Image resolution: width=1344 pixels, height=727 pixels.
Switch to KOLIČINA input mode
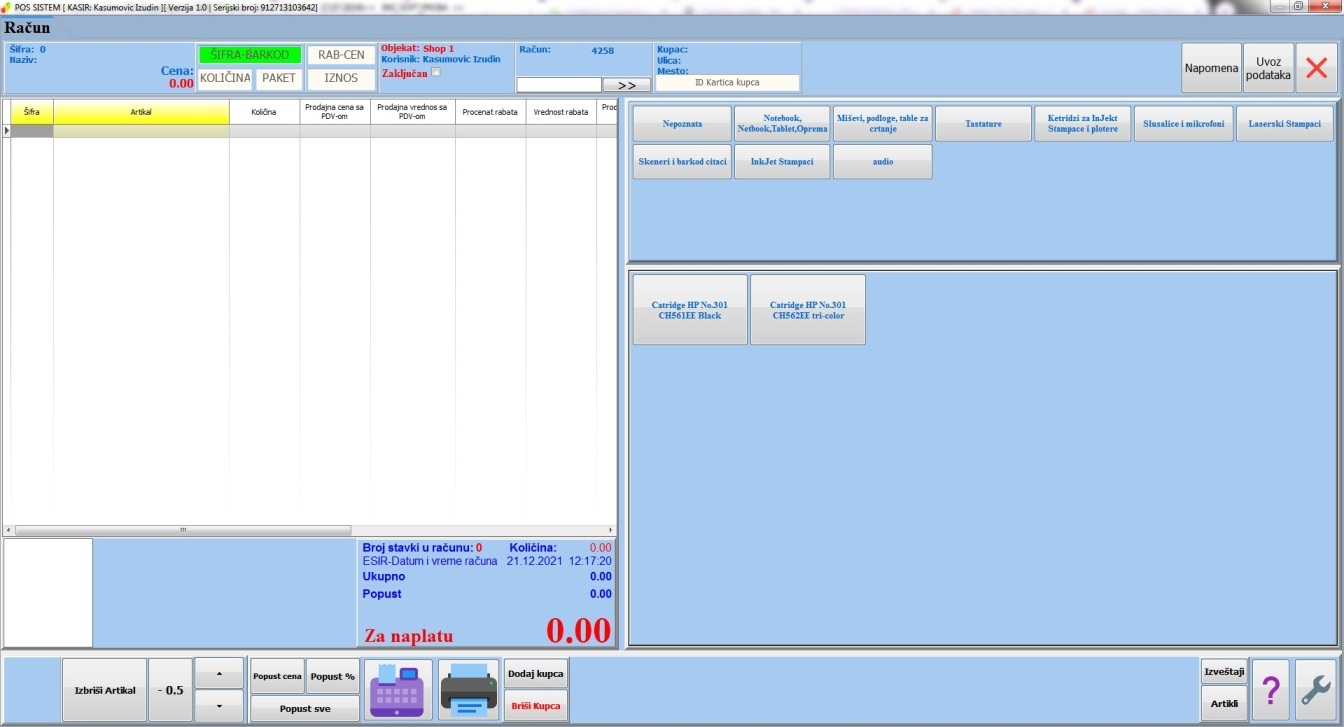point(224,78)
